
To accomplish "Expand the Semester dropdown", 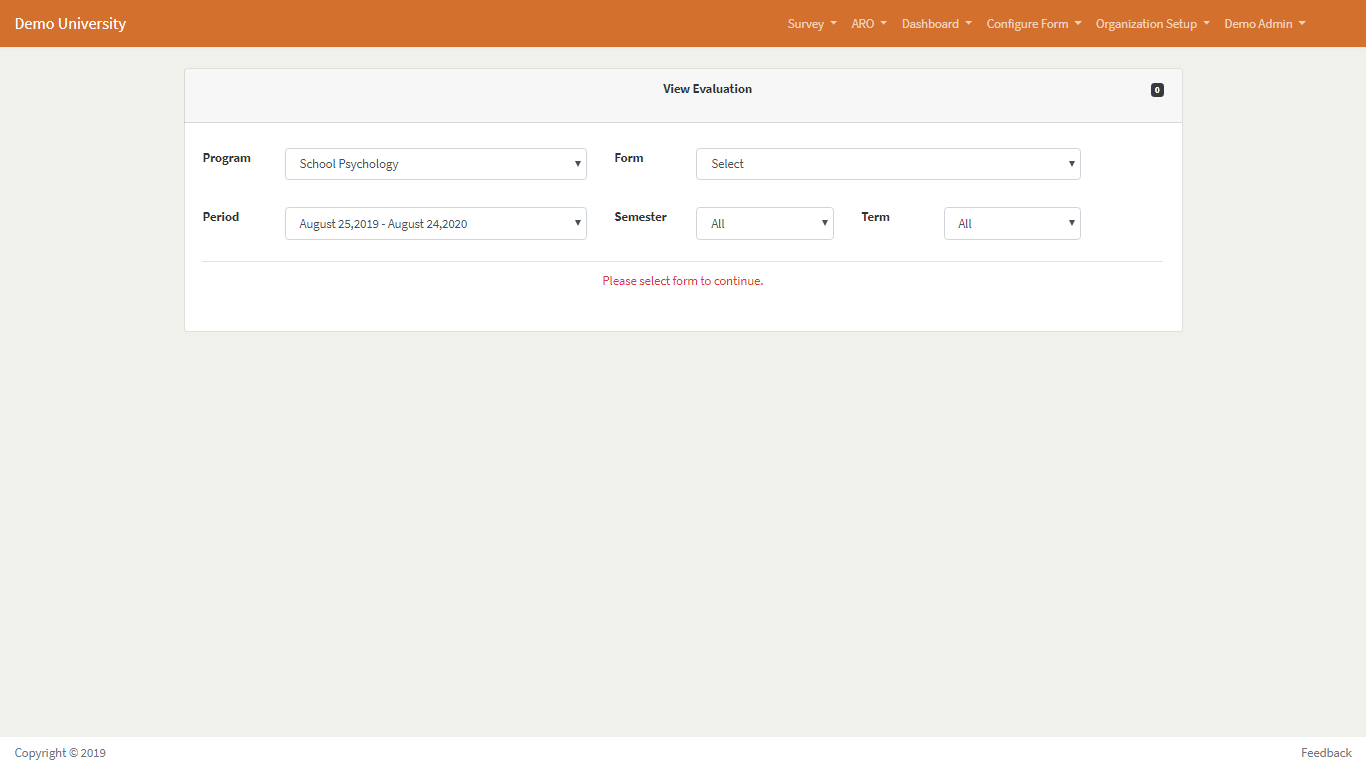I will pyautogui.click(x=764, y=224).
